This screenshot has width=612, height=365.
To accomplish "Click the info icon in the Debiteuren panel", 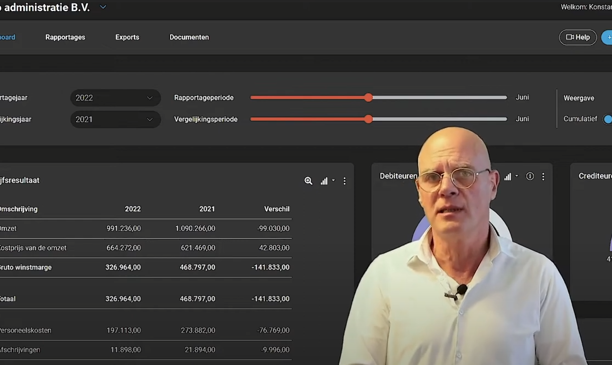I will (530, 176).
